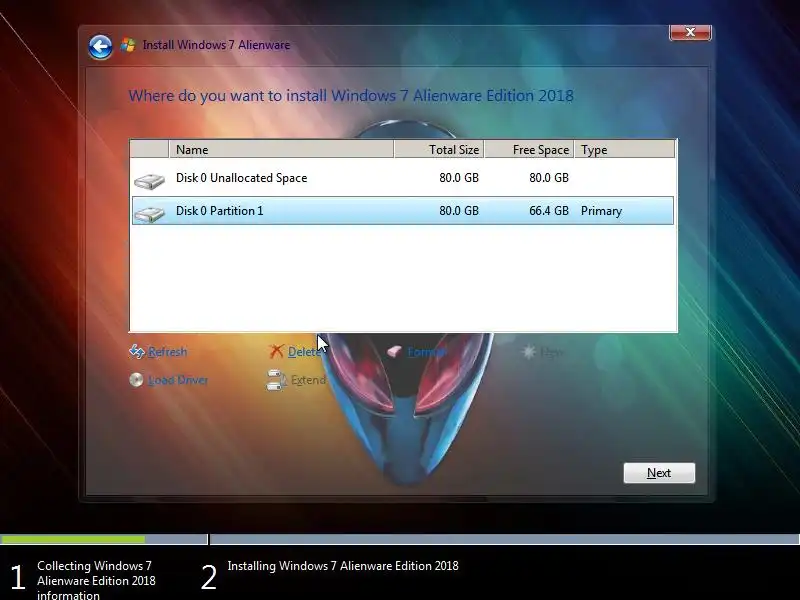Sort by the Type column header
Image resolution: width=800 pixels, height=600 pixels.
624,149
